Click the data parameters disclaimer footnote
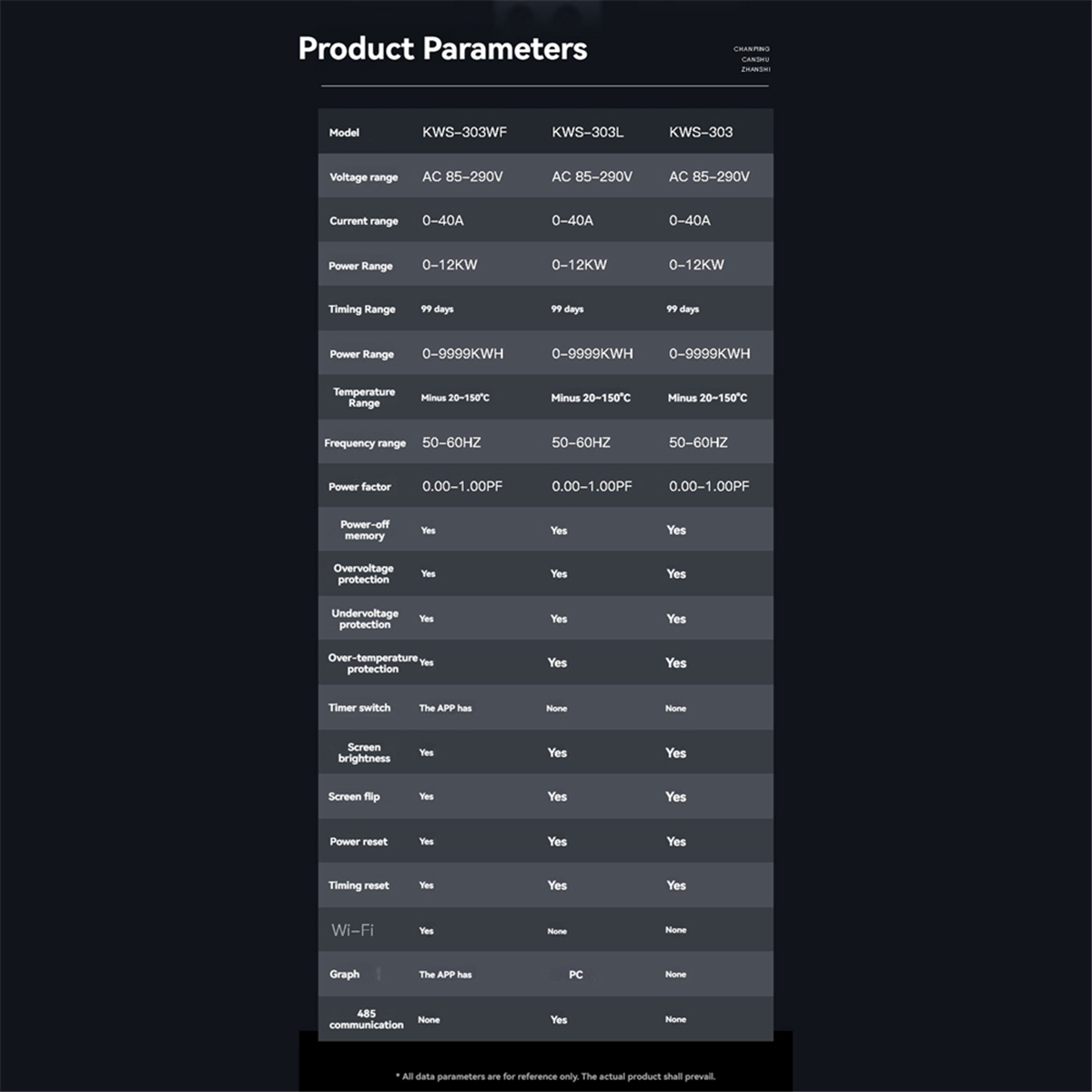 click(x=555, y=1077)
